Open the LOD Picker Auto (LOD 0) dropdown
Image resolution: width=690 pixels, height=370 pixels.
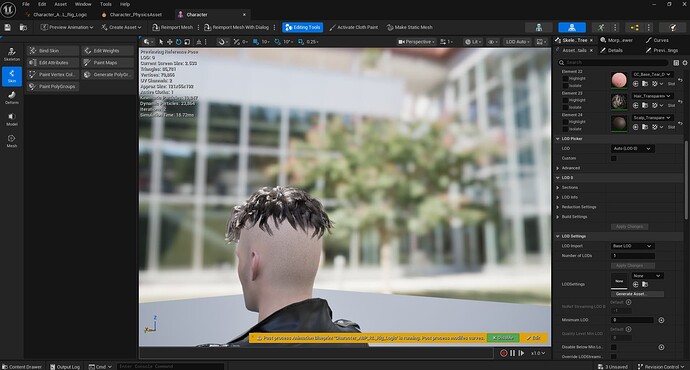(x=632, y=149)
